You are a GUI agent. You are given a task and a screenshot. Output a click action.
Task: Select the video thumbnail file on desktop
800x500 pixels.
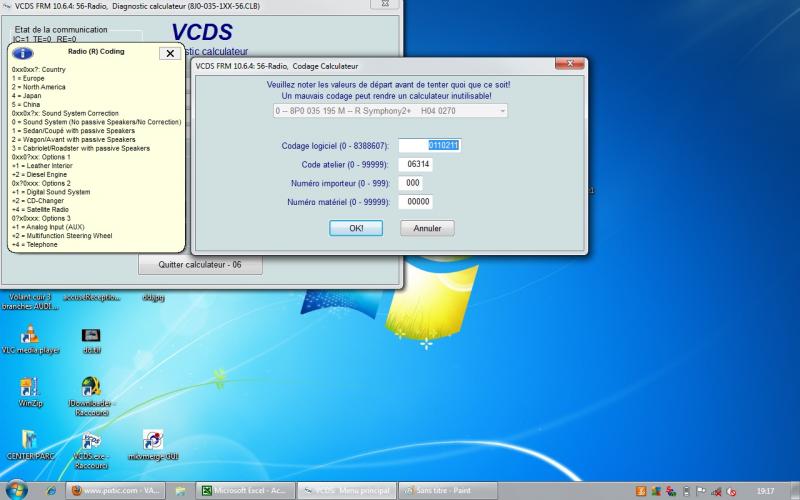click(x=91, y=340)
